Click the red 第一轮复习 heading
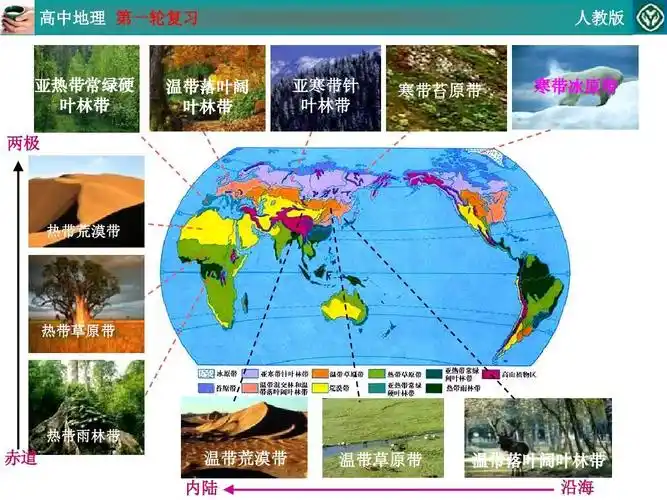The width and height of the screenshot is (667, 500). [157, 18]
